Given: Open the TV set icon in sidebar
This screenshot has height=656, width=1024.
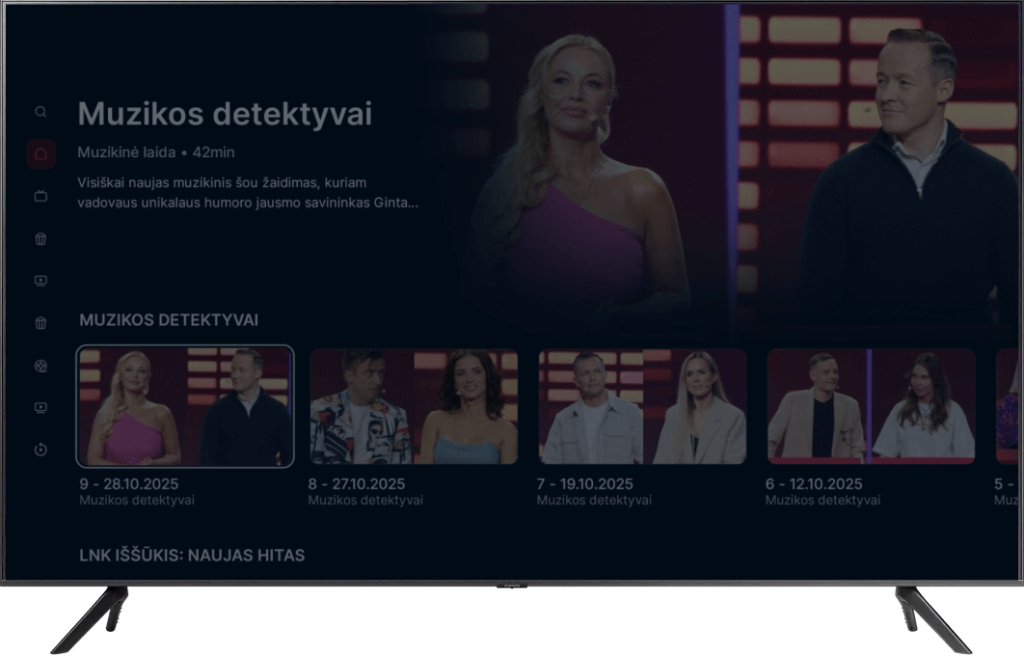Looking at the screenshot, I should click(x=41, y=196).
